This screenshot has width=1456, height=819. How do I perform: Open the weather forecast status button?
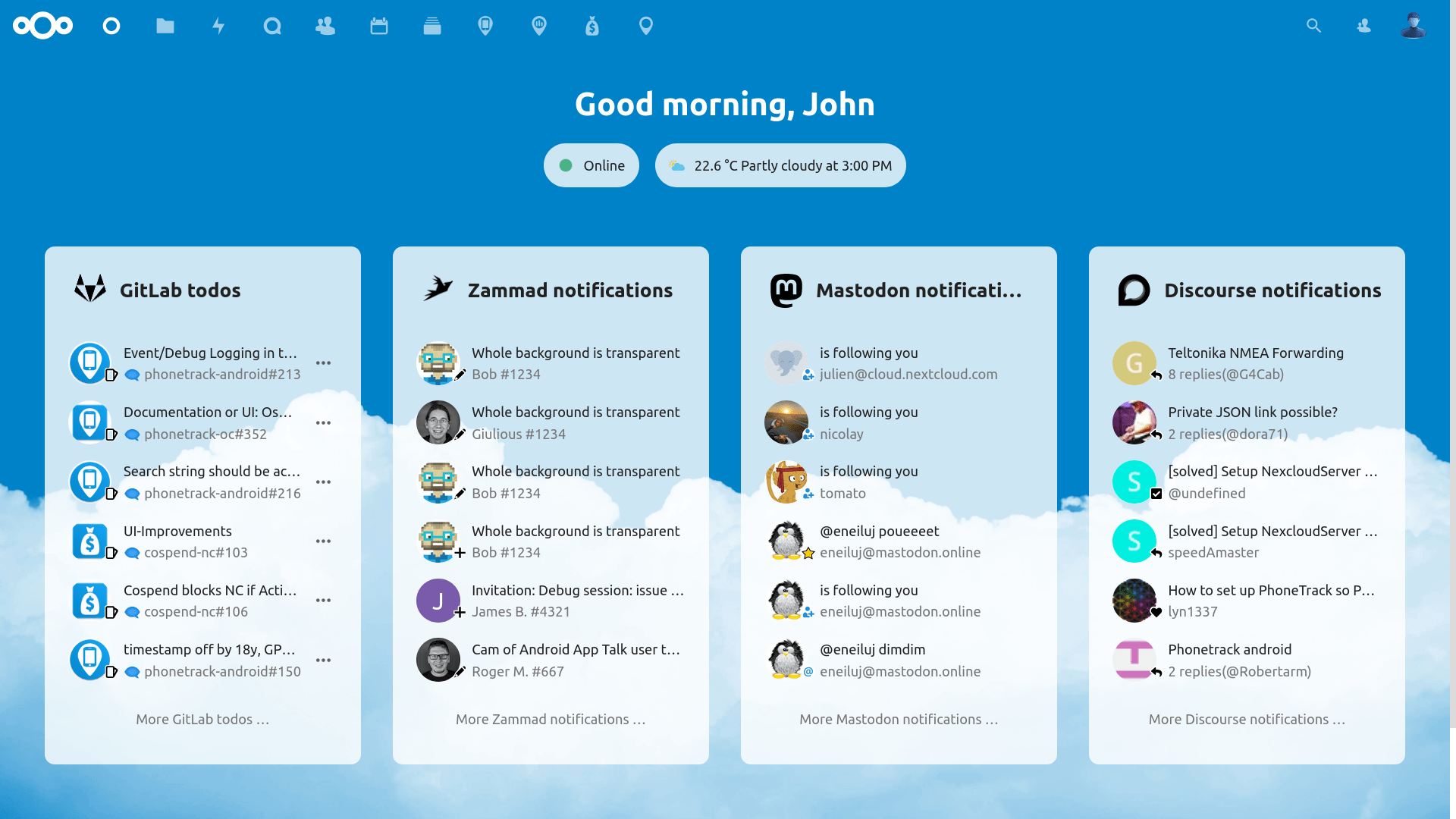click(x=780, y=165)
